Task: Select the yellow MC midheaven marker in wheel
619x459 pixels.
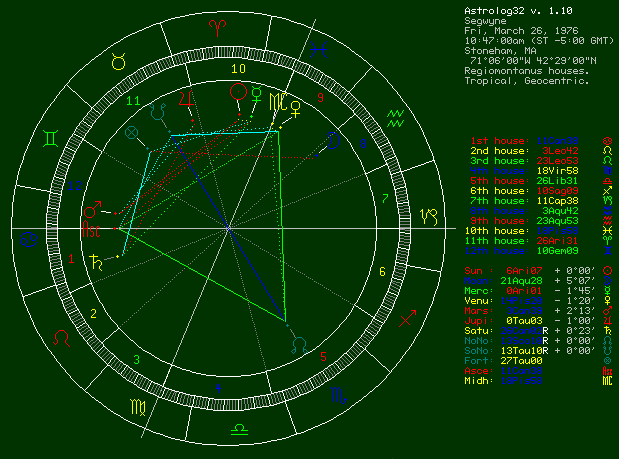Action: (278, 102)
